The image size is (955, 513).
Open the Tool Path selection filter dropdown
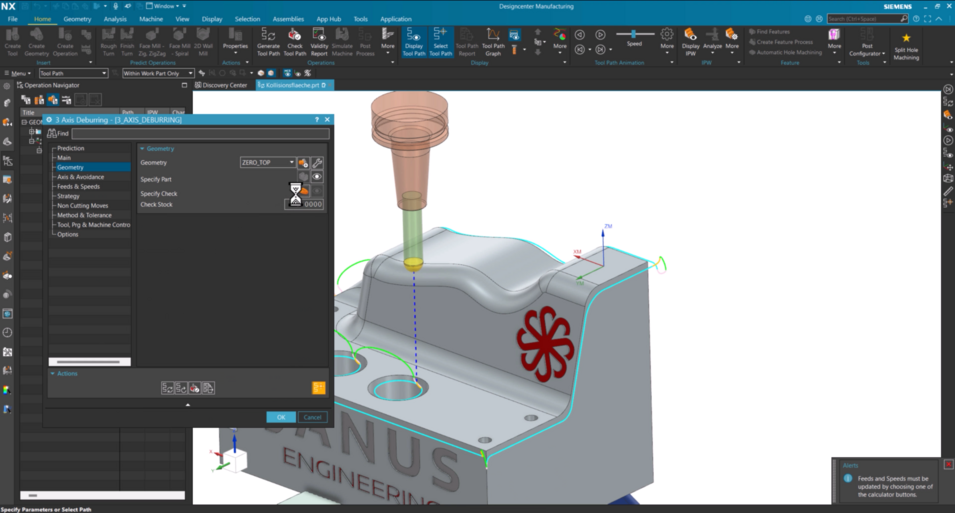pos(73,73)
